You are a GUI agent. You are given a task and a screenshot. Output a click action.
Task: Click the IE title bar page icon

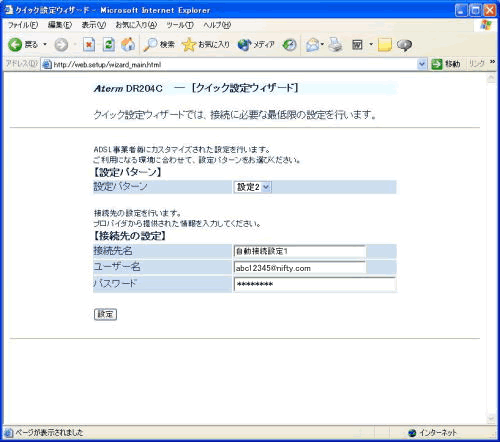point(9,10)
